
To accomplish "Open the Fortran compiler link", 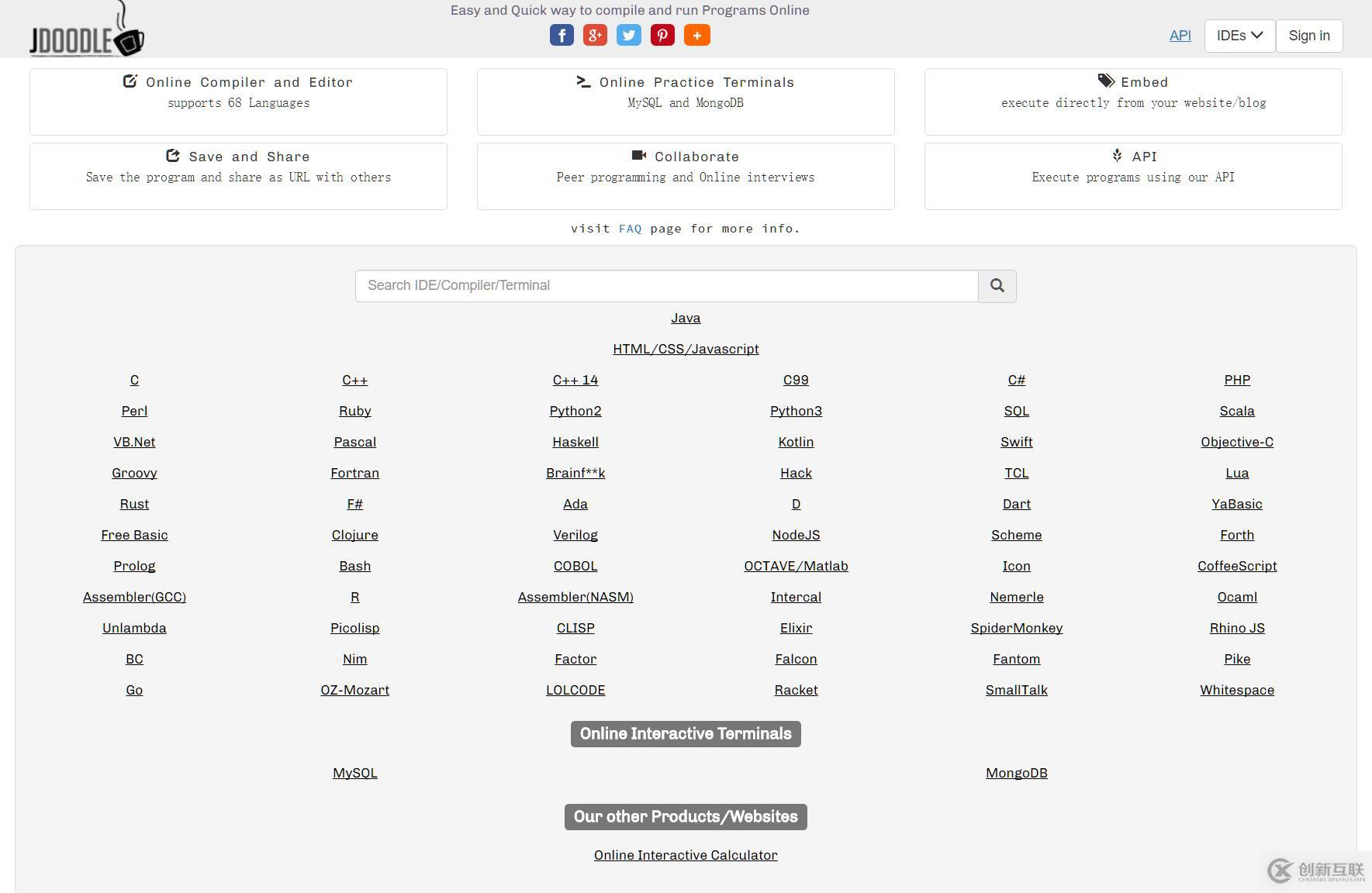I will [x=355, y=473].
